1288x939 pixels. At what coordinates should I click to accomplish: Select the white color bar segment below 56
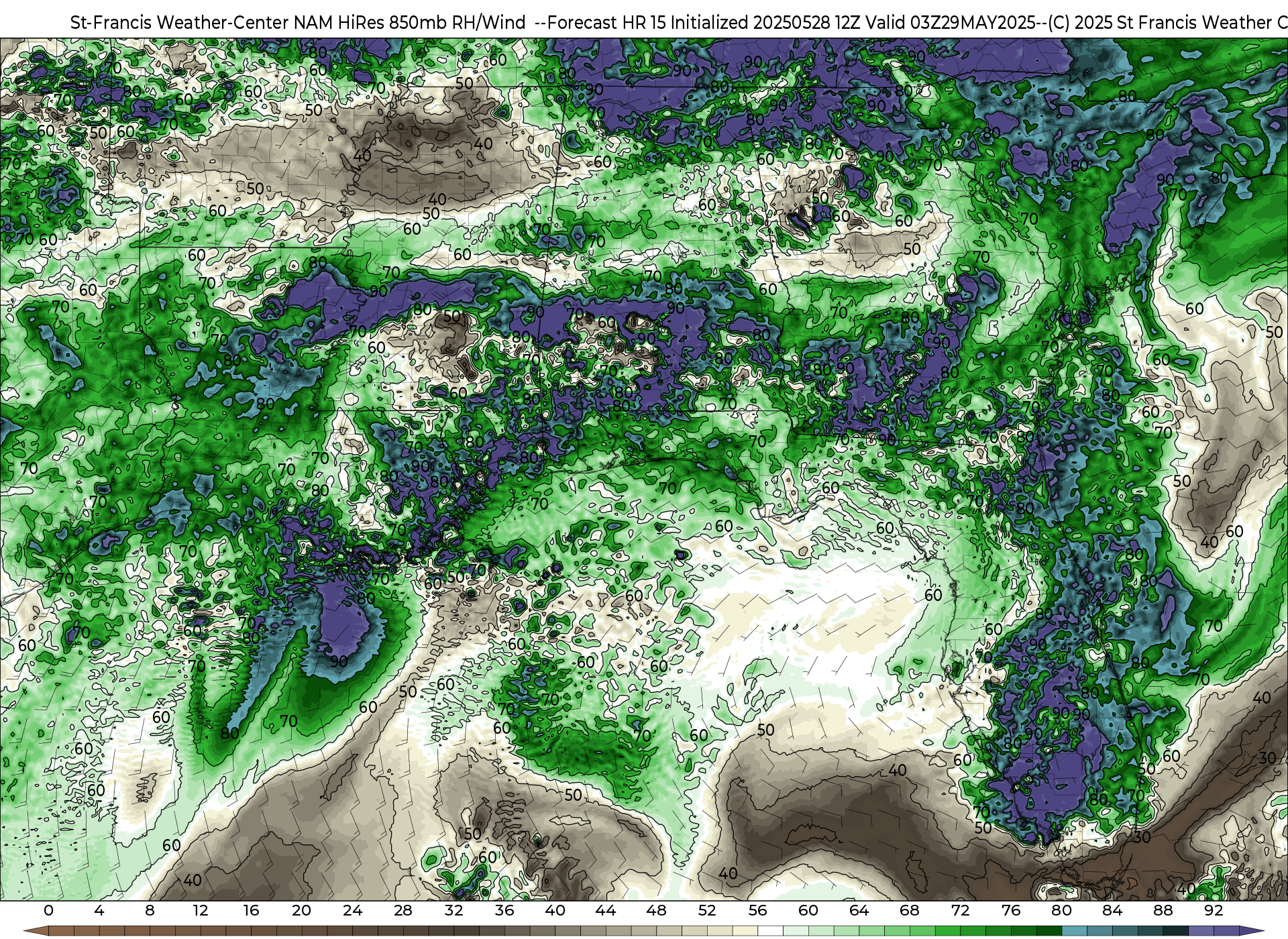(x=770, y=931)
